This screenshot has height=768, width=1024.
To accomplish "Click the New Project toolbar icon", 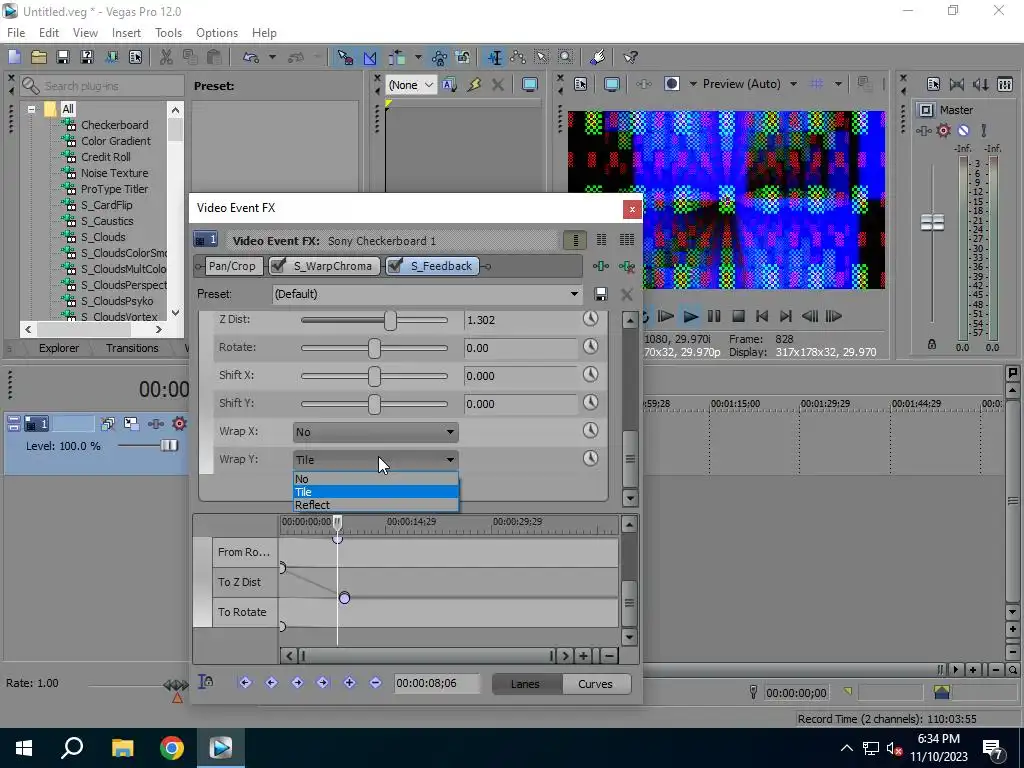I will pos(14,57).
